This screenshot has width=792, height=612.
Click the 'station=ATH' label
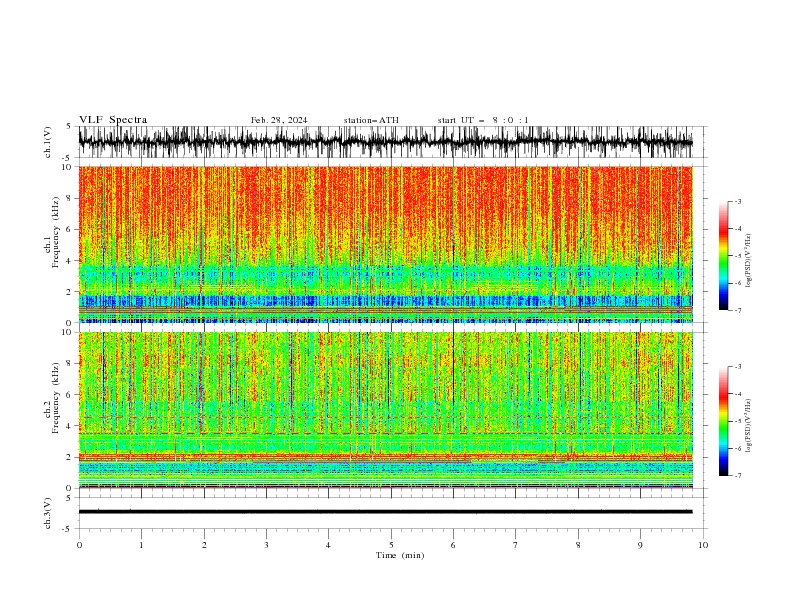pyautogui.click(x=371, y=120)
